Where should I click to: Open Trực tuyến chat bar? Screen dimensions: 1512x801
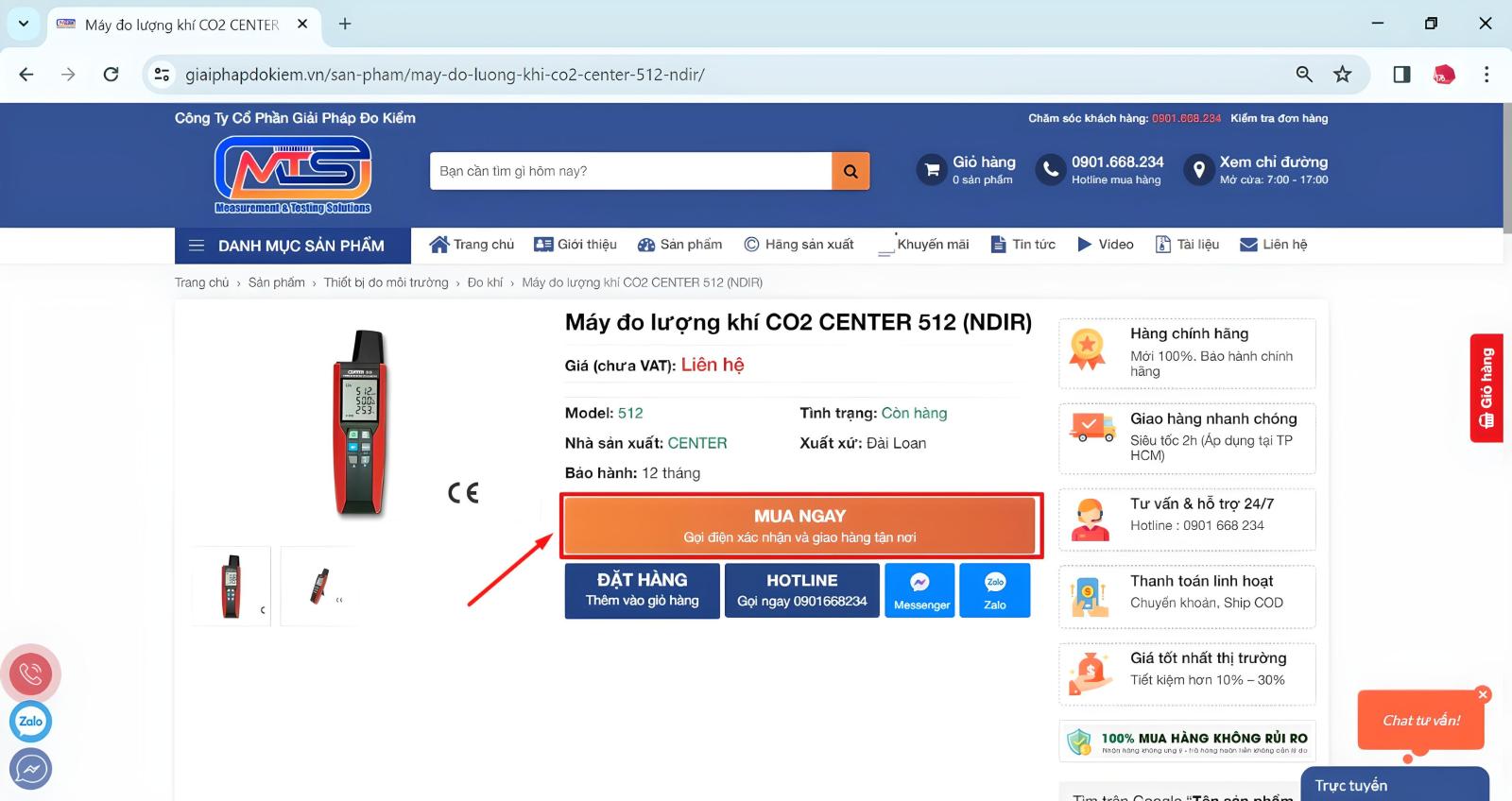1395,785
